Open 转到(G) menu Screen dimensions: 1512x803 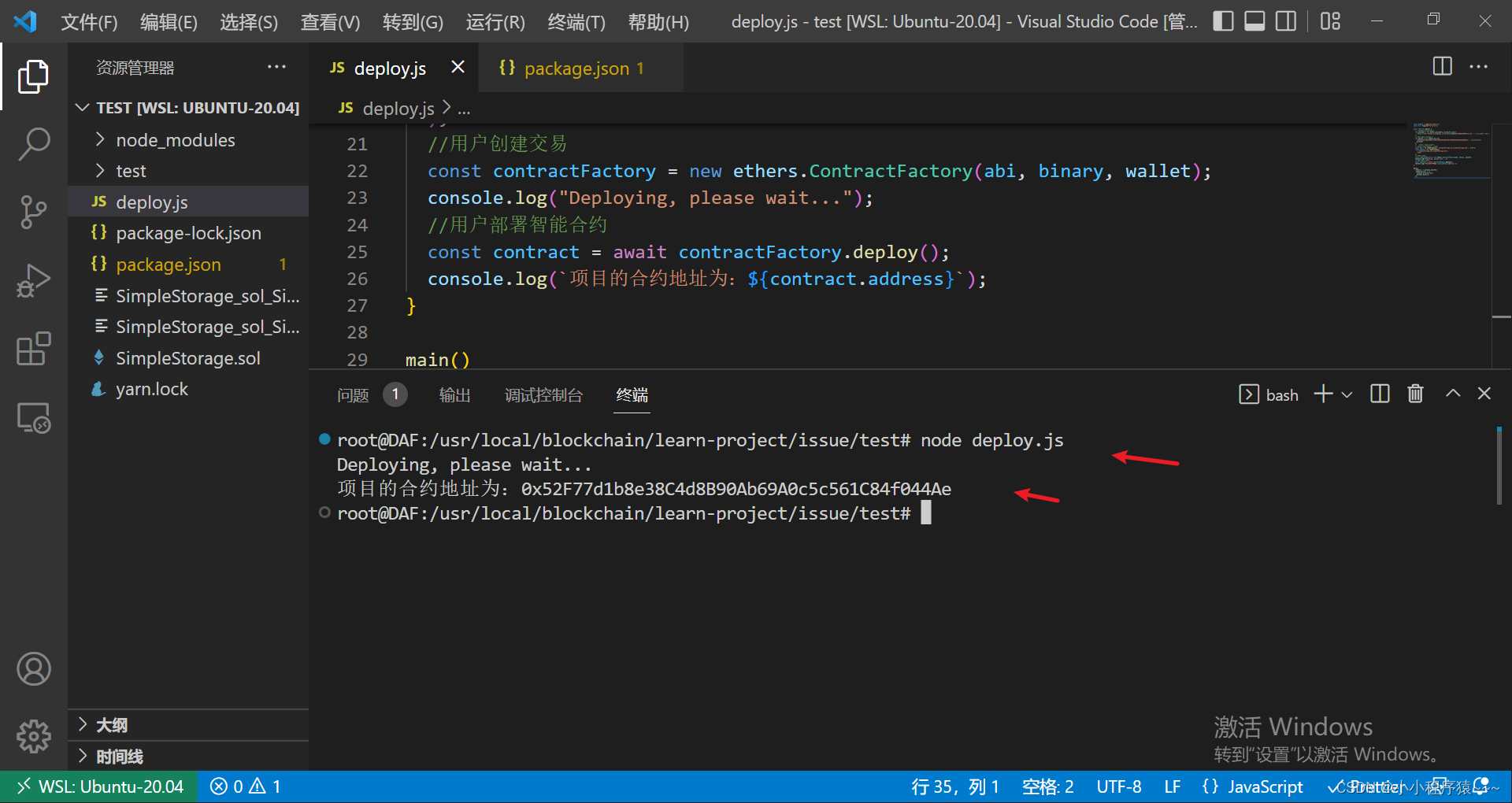point(413,22)
